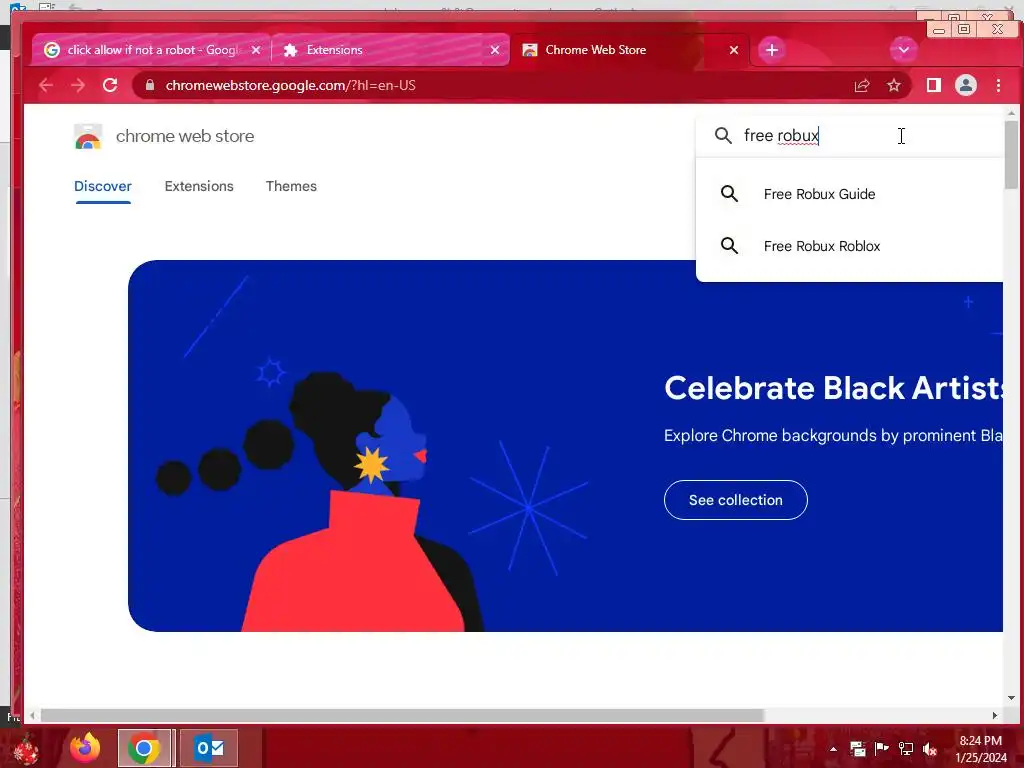Click the address bar URL
The height and width of the screenshot is (768, 1024).
tap(290, 86)
